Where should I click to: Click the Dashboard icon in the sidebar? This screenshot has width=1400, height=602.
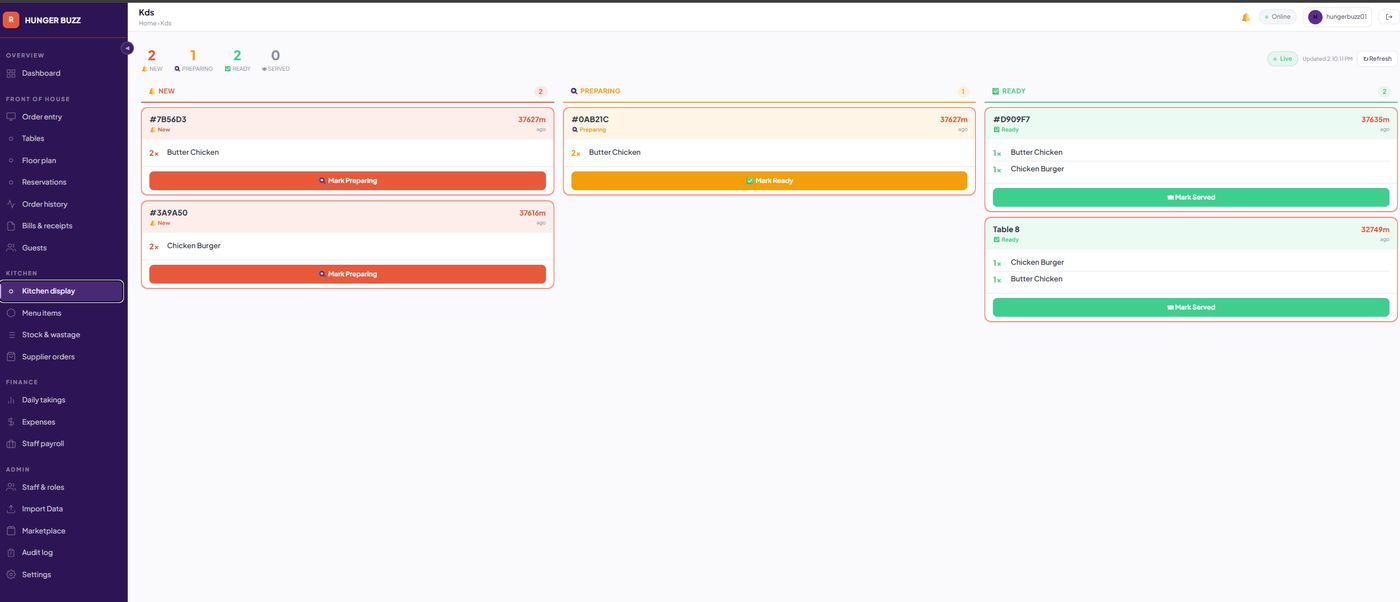pyautogui.click(x=11, y=73)
